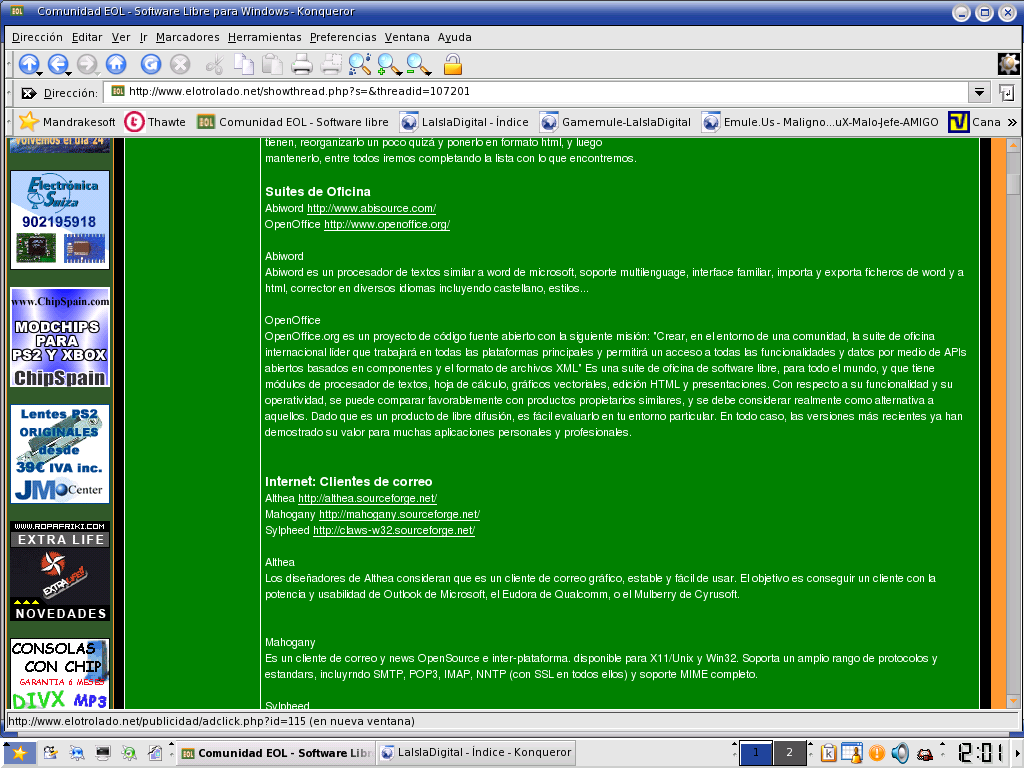Decrease font size with zoom-out magnifier
The width and height of the screenshot is (1024, 768).
tap(416, 63)
